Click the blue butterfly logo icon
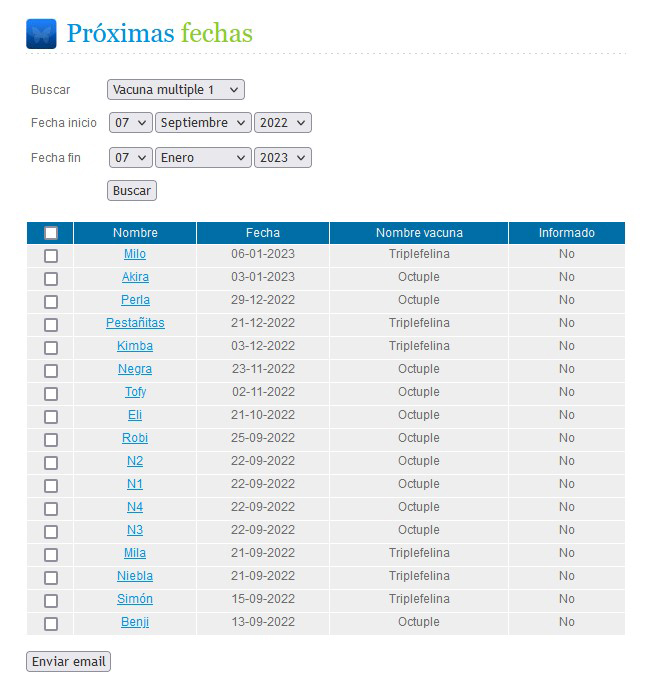The image size is (658, 675). click(41, 34)
